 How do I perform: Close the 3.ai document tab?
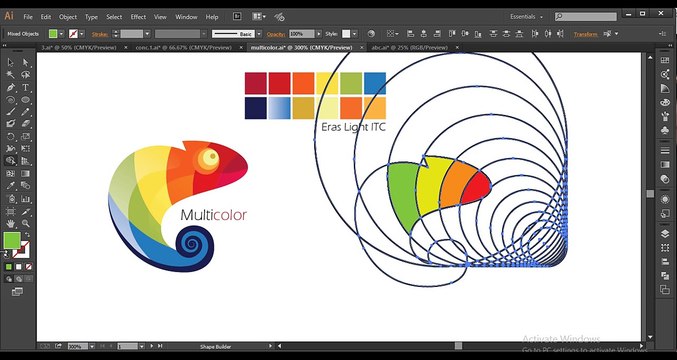126,47
